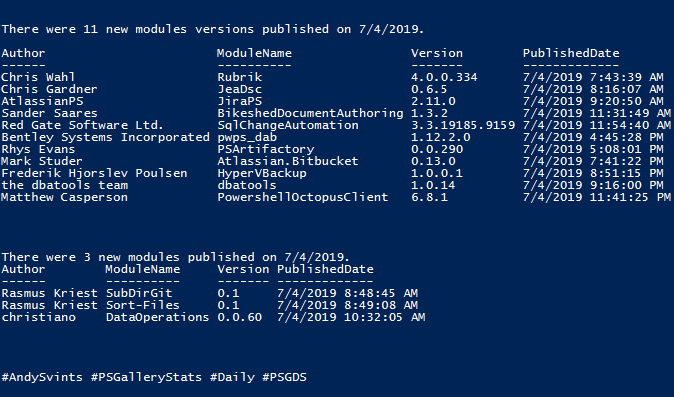
Task: Click Atlassian.Bitbucket module name
Action: (x=288, y=162)
